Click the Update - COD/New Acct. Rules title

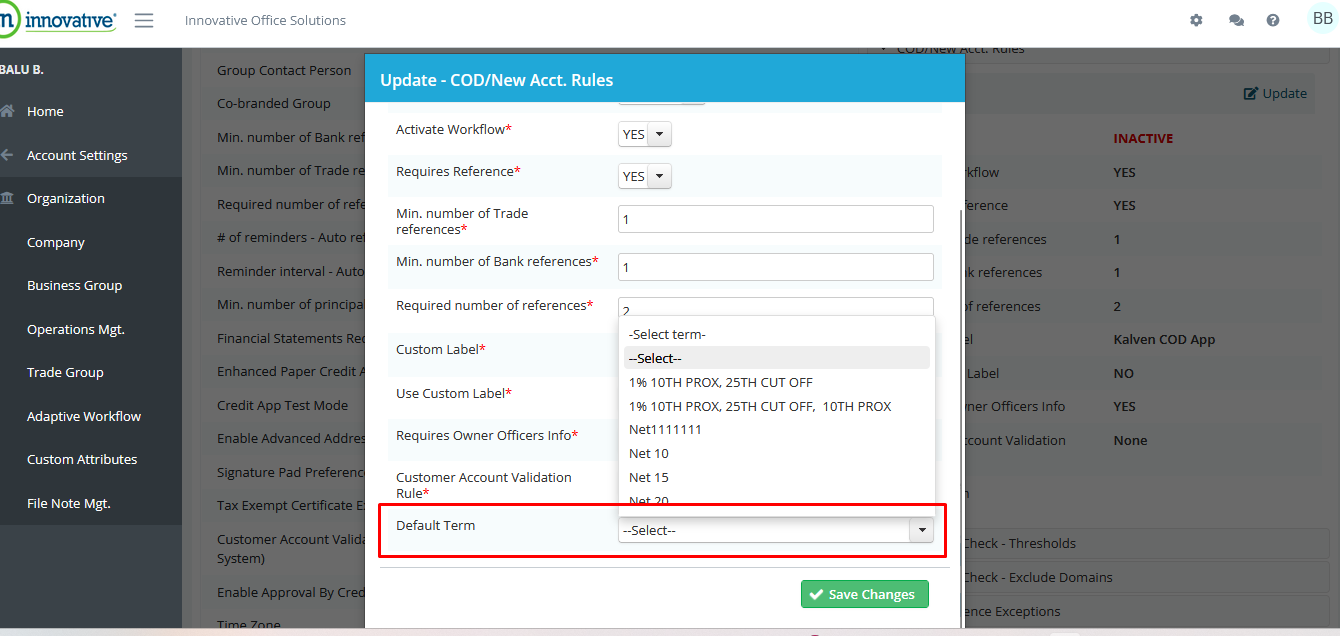pyautogui.click(x=497, y=80)
